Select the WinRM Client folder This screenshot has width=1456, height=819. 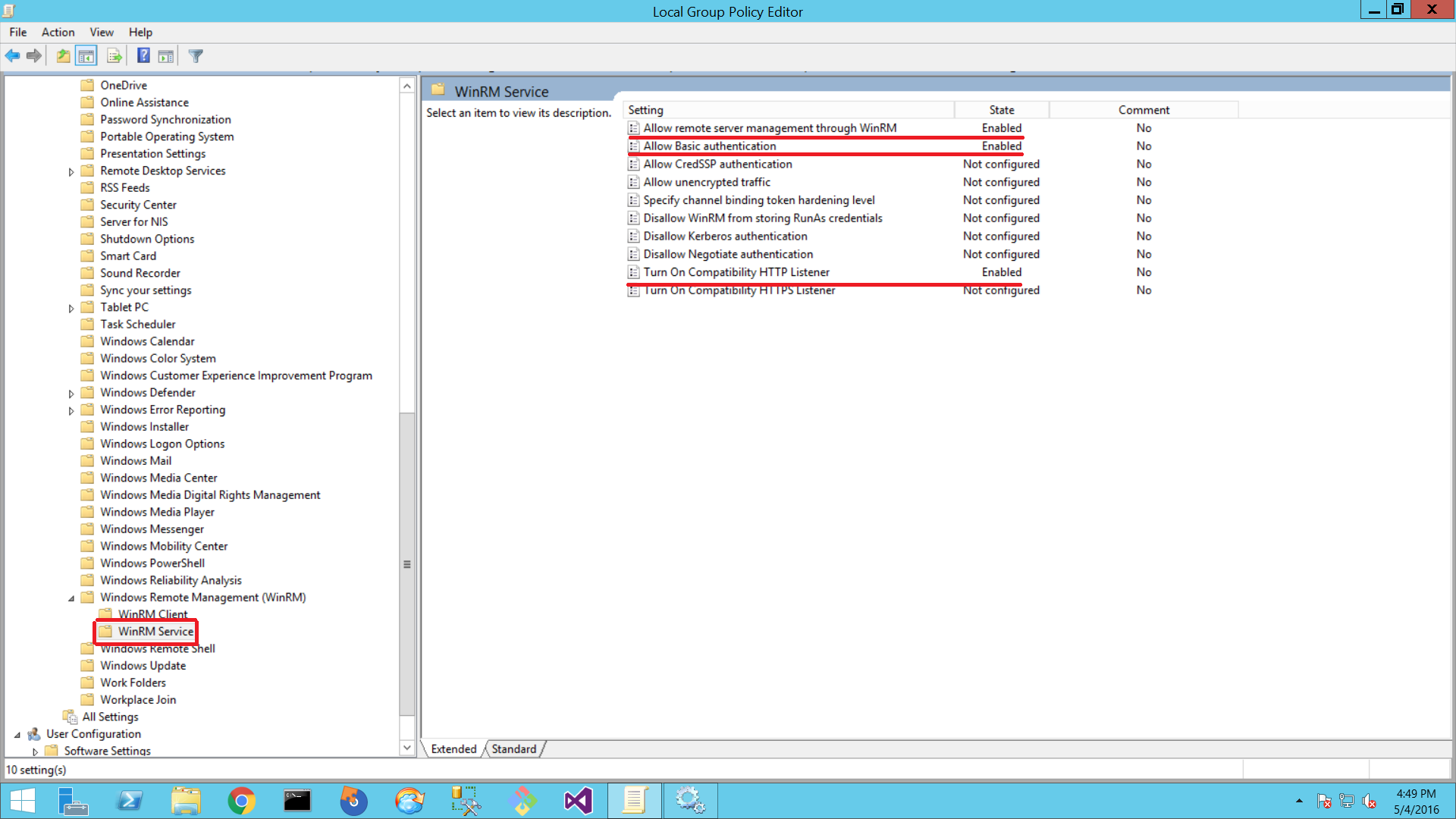[x=152, y=614]
